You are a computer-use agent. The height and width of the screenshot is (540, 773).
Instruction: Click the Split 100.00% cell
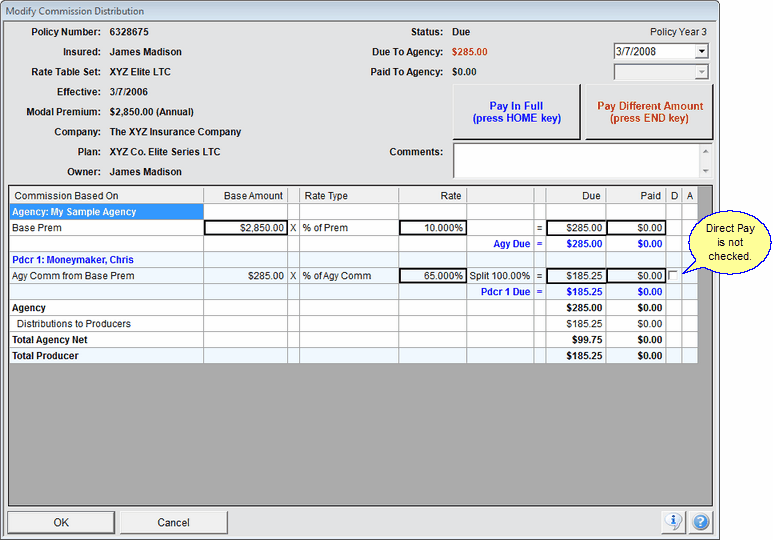(x=500, y=276)
